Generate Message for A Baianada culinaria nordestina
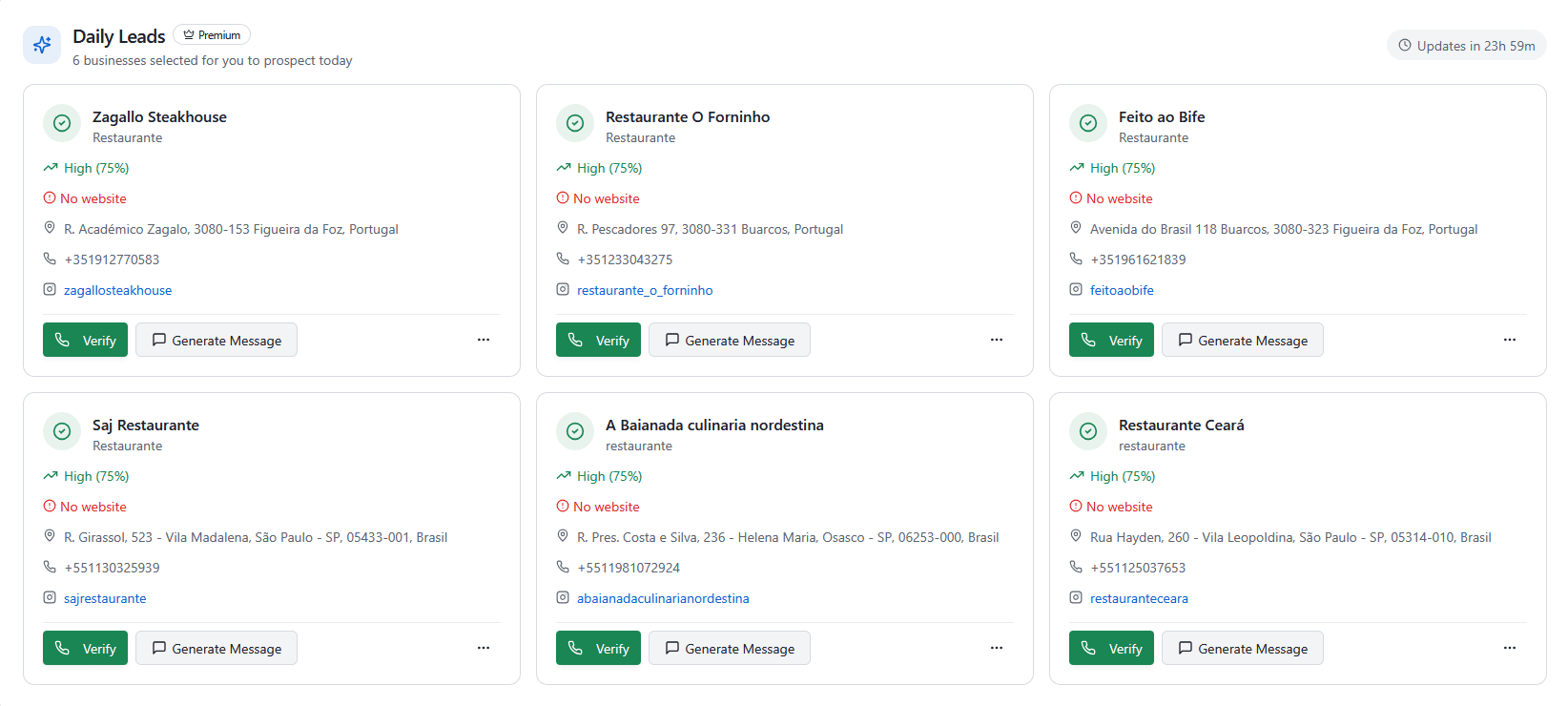1568x706 pixels. coord(730,648)
